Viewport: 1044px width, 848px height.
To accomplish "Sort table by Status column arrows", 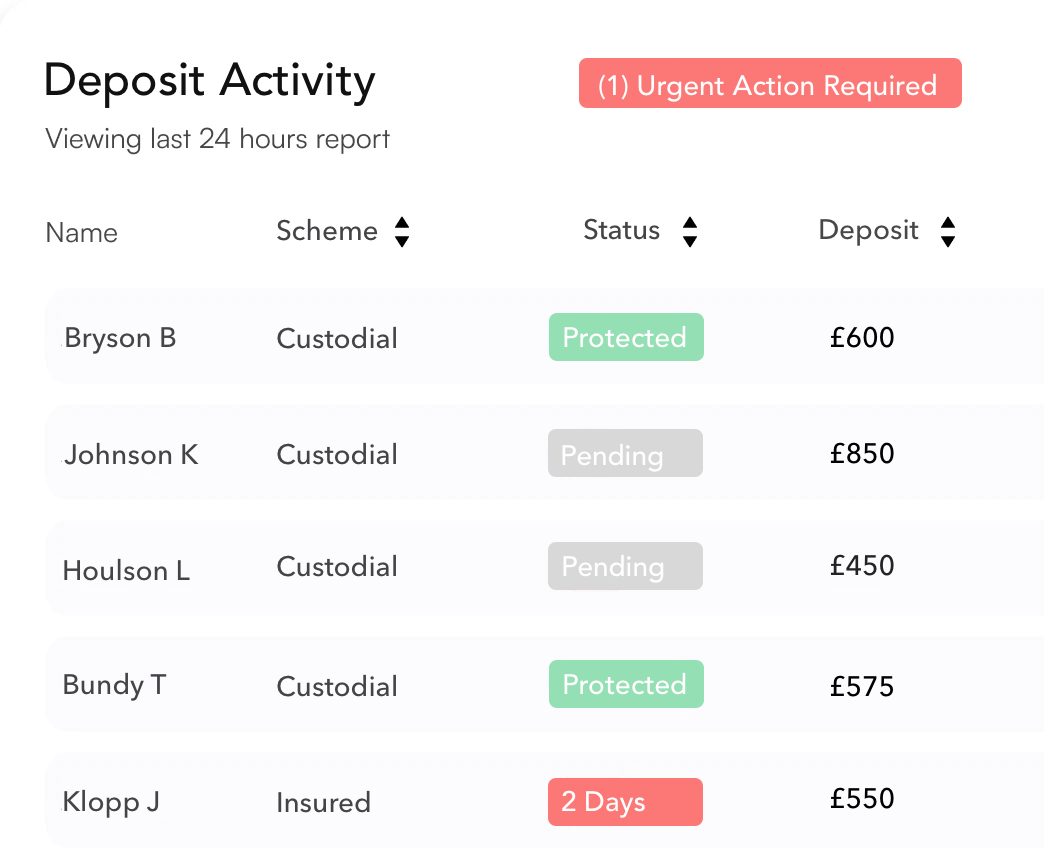I will click(690, 232).
